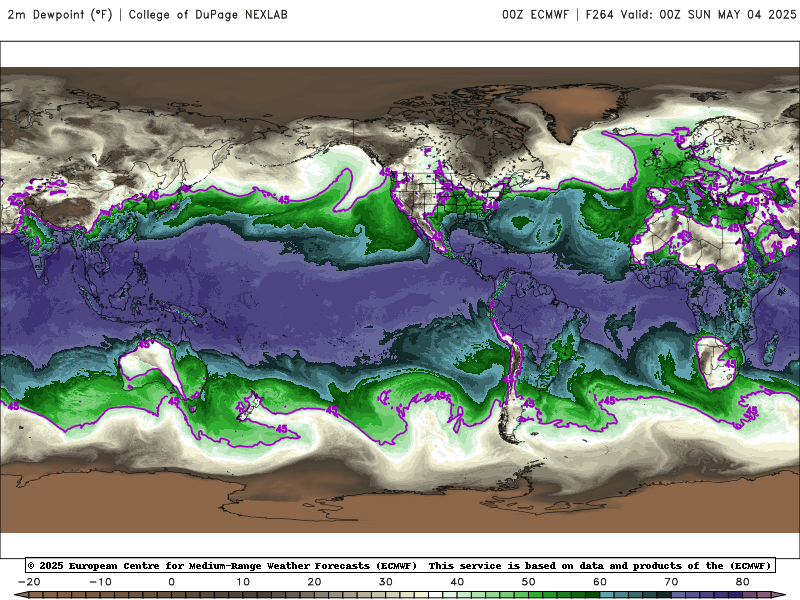
Task: Click the "70" color scale label
Action: coord(671,582)
